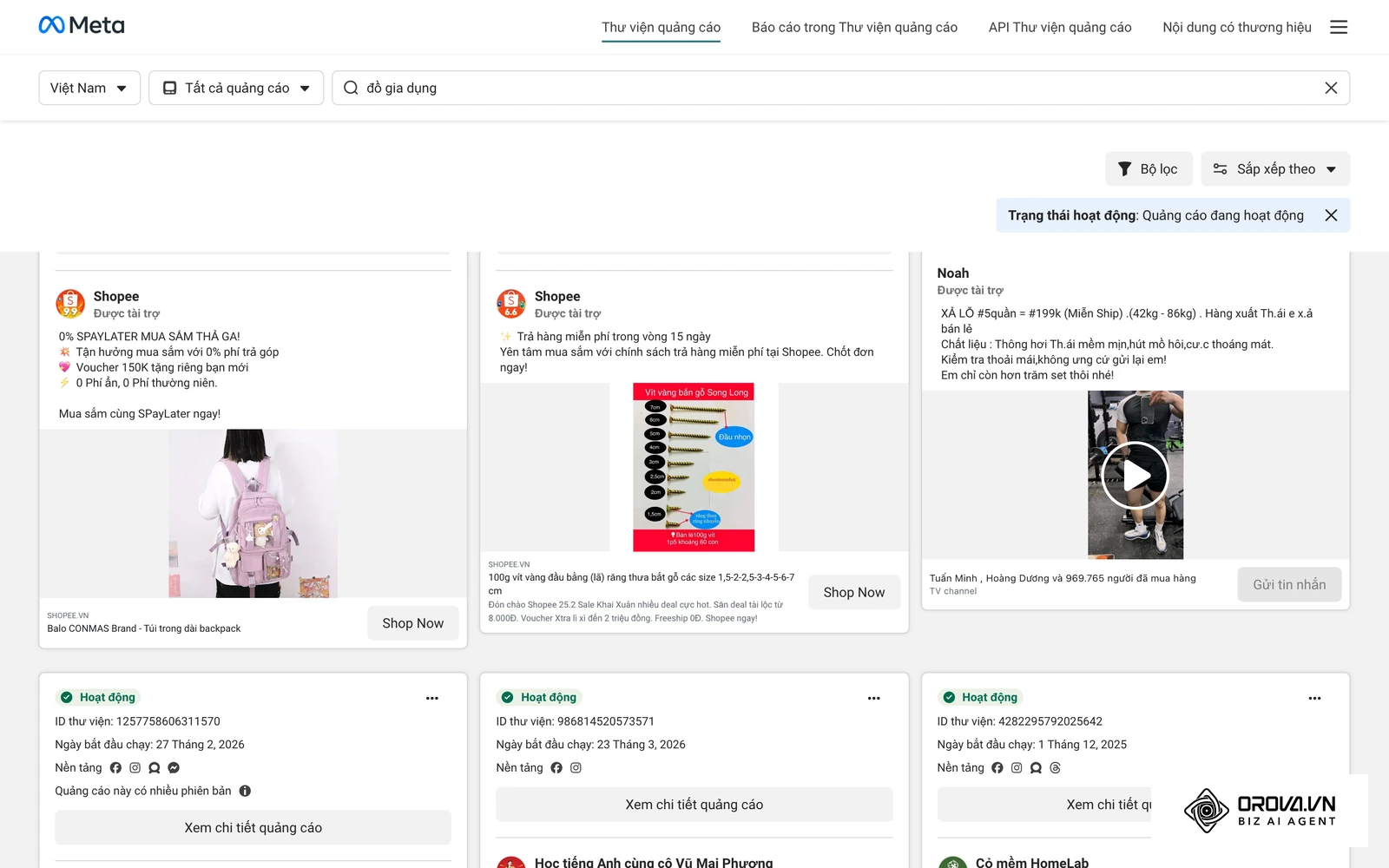Open the Bộ lọc filter button
The width and height of the screenshot is (1389, 868).
pos(1149,168)
